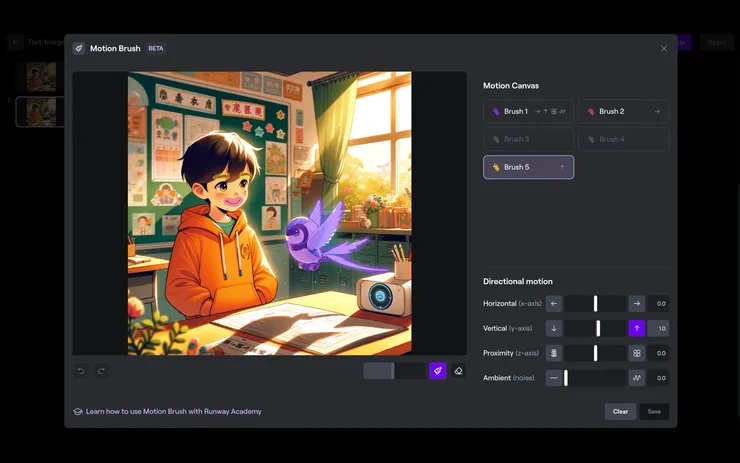Click the Directional motion heading
Image resolution: width=740 pixels, height=463 pixels.
click(x=518, y=281)
